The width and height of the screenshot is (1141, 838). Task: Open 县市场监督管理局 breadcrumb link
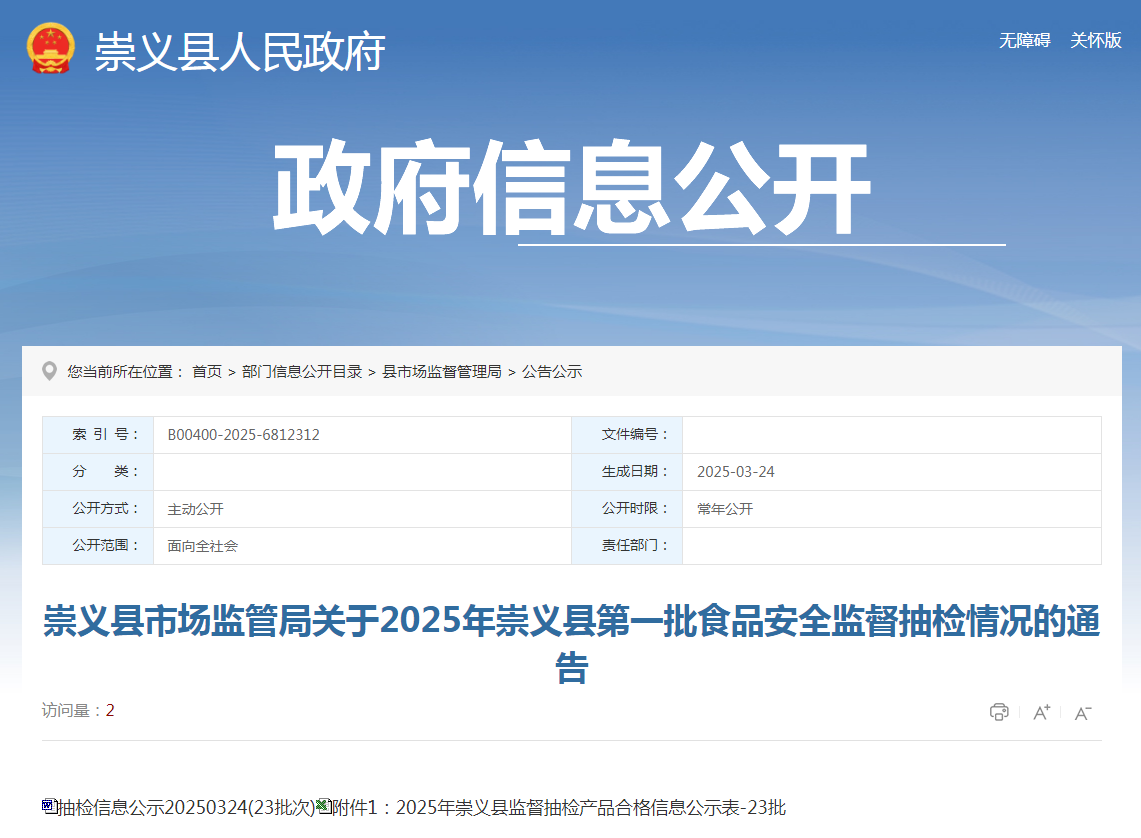pyautogui.click(x=442, y=372)
